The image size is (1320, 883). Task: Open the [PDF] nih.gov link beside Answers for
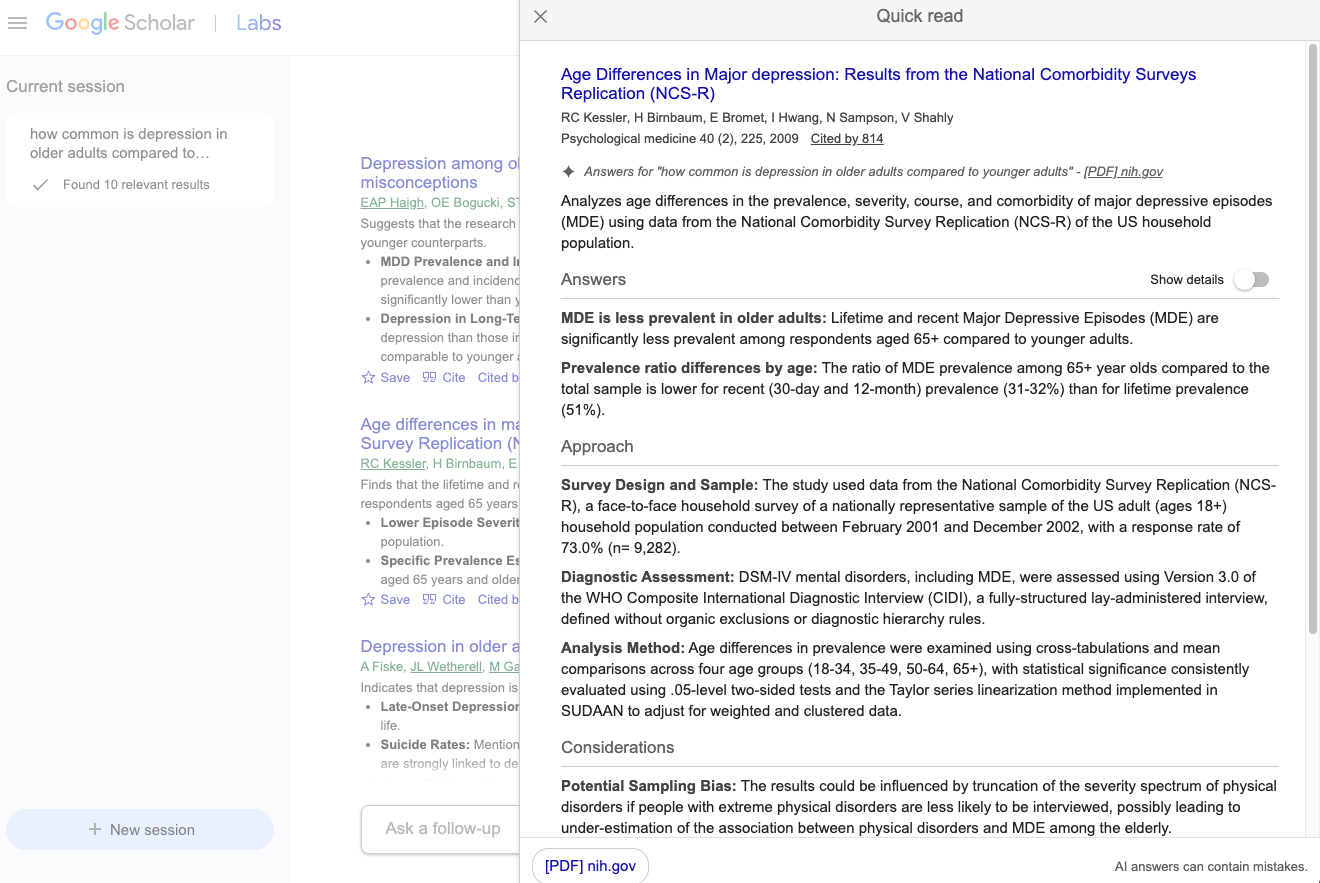point(1123,172)
